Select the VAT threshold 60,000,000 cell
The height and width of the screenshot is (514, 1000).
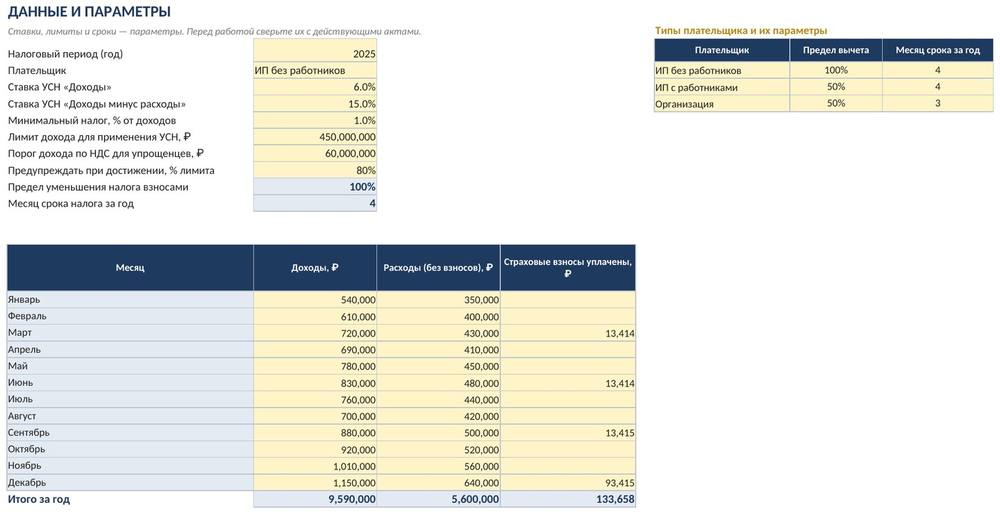tap(314, 154)
